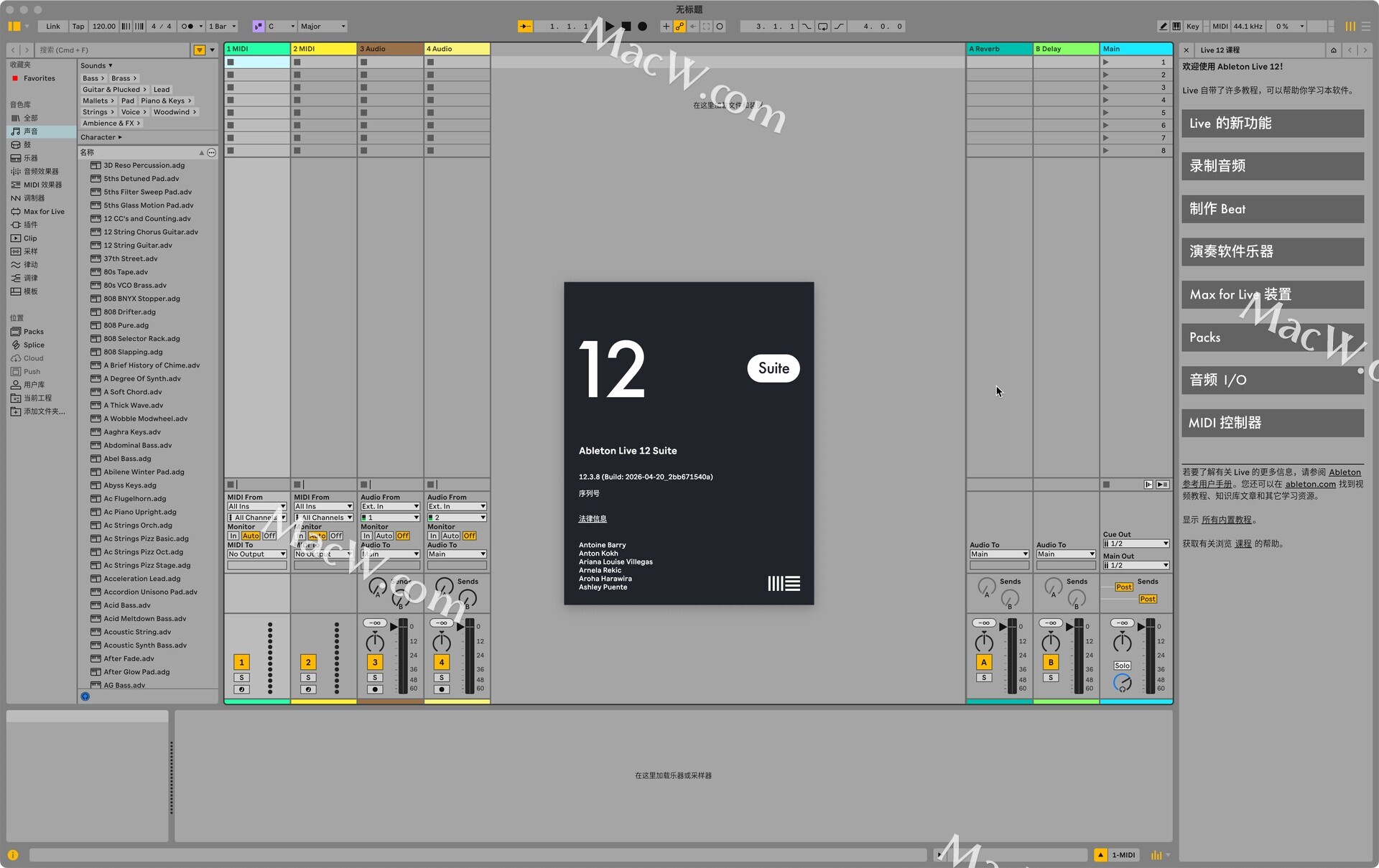
Task: Open the Major scale dropdown
Action: [322, 27]
